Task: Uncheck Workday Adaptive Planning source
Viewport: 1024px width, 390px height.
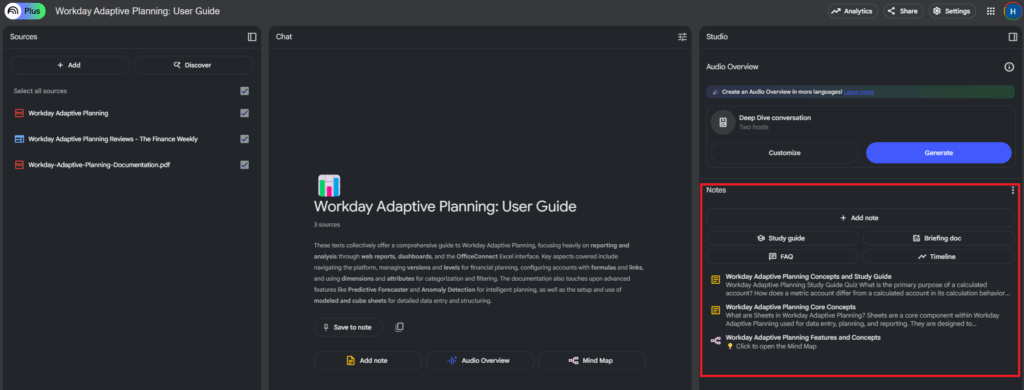Action: tap(244, 113)
